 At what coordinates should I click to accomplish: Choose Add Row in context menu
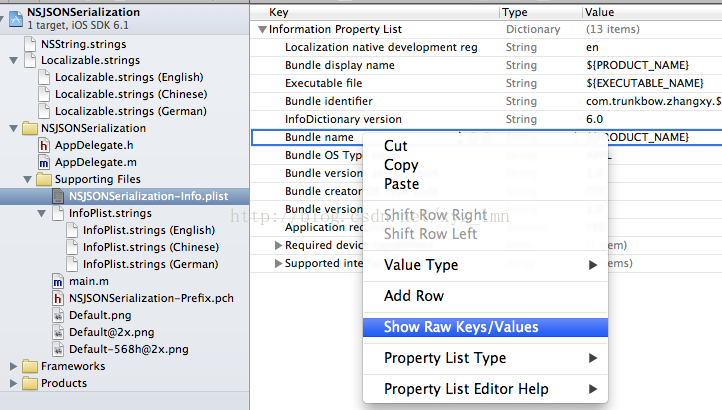click(414, 296)
